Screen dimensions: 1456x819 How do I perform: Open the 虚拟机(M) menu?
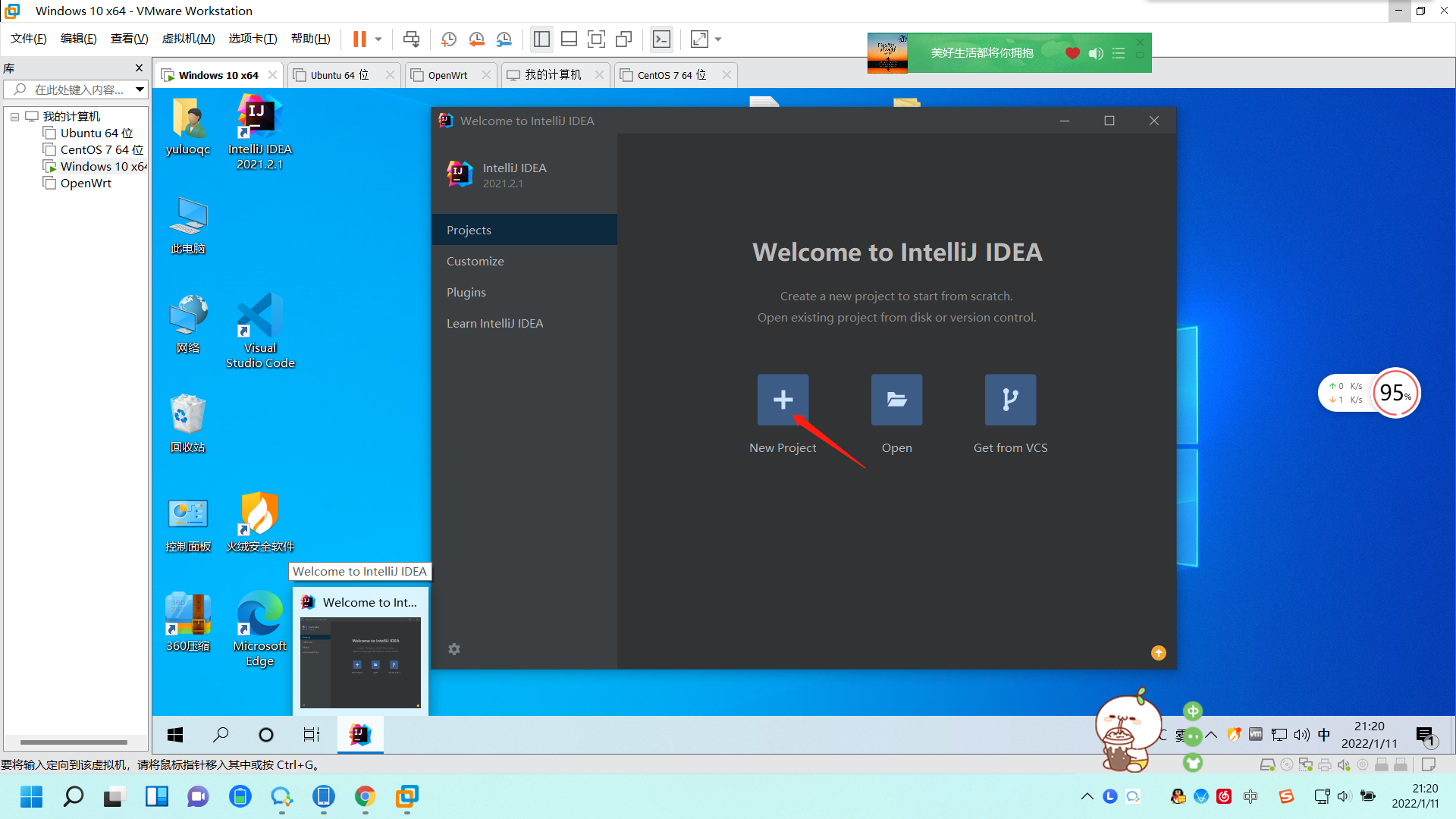(x=188, y=39)
